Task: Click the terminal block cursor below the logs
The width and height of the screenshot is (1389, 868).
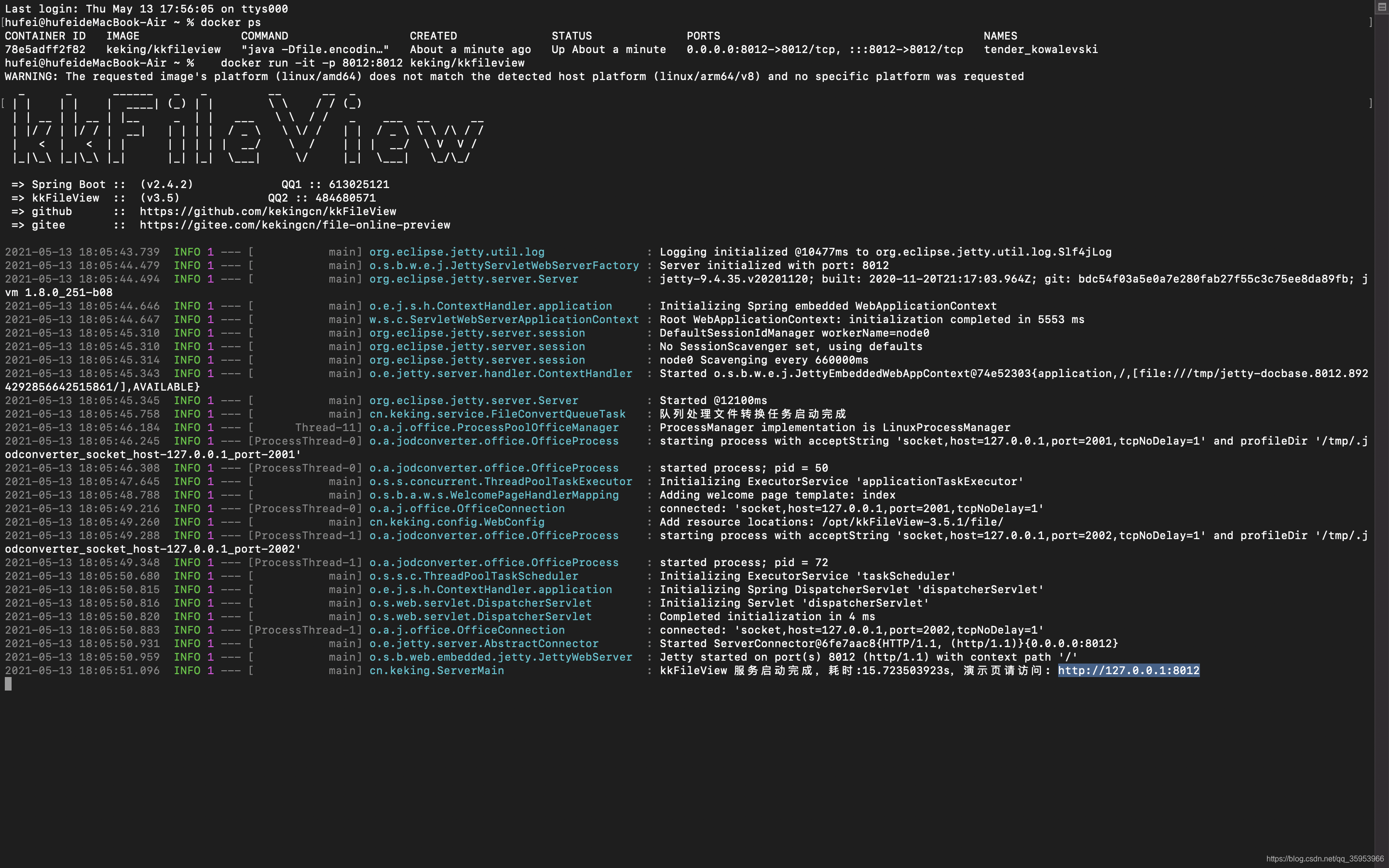Action: [x=8, y=684]
